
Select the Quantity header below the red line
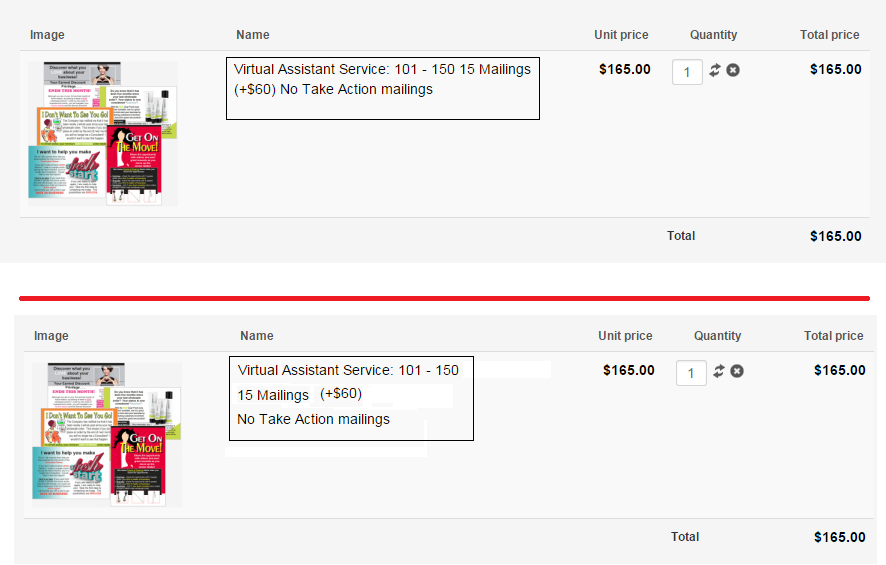tap(717, 336)
